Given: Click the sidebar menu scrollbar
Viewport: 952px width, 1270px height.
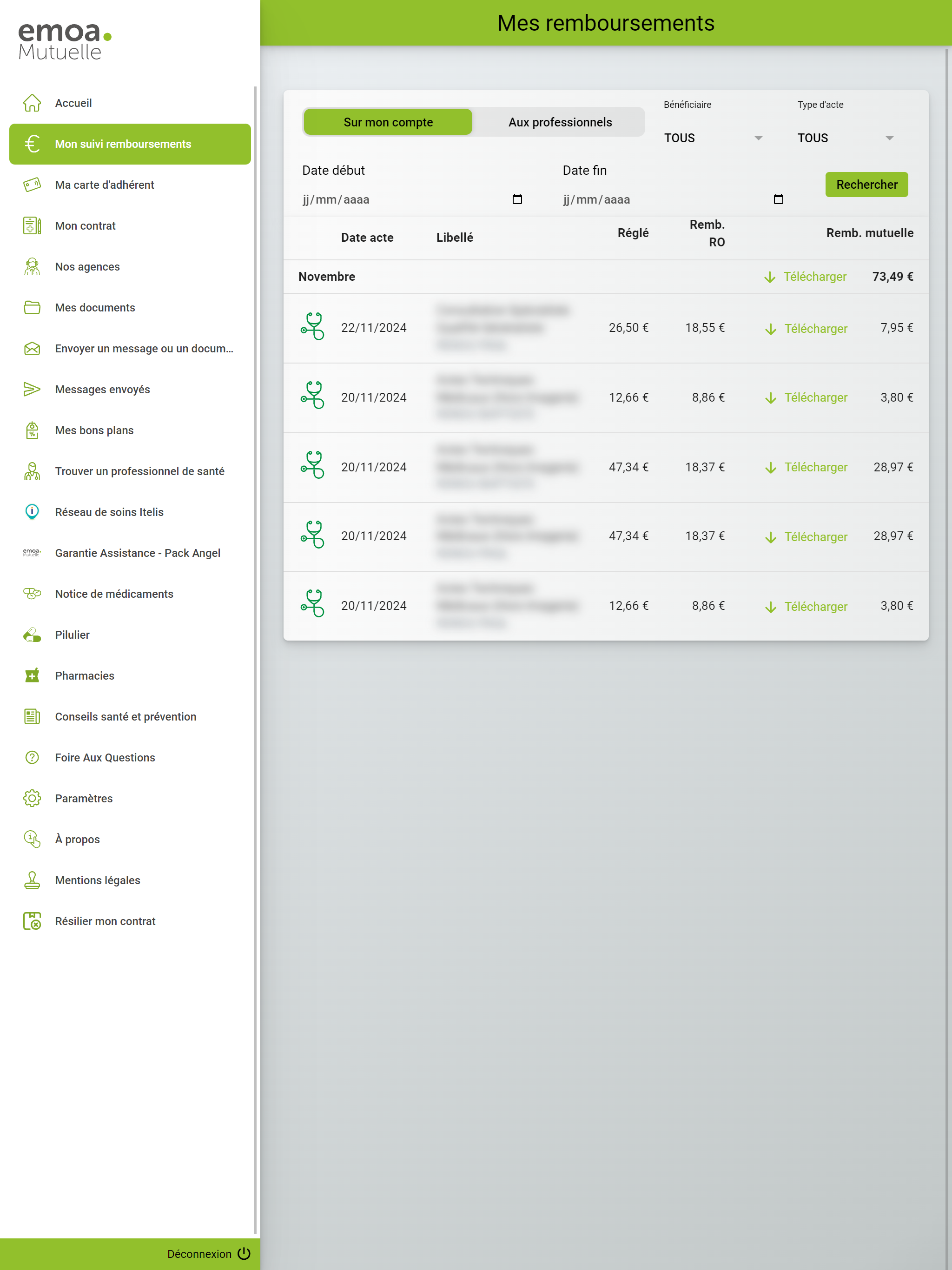Looking at the screenshot, I should (x=255, y=659).
